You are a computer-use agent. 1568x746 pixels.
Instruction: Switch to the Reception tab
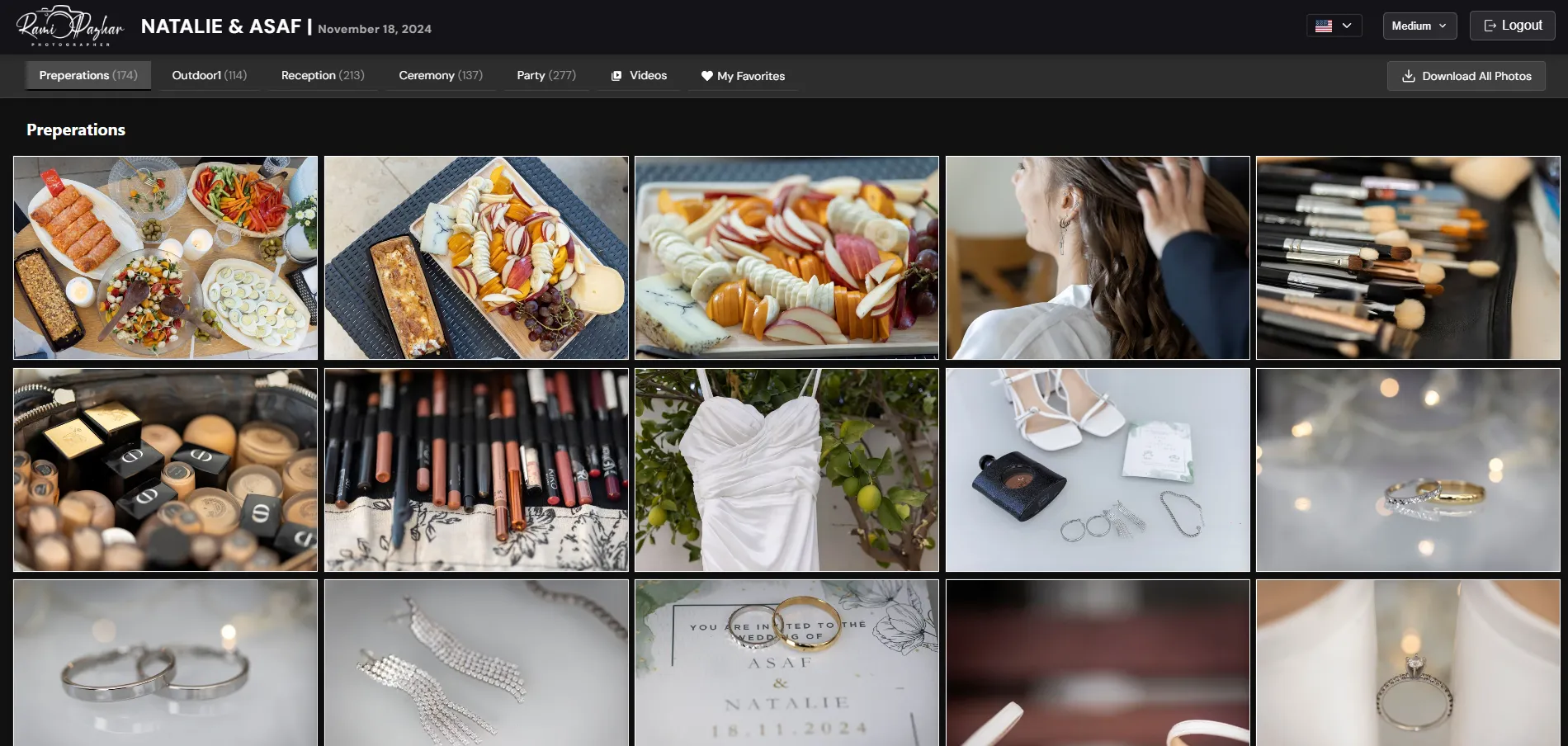[x=322, y=75]
